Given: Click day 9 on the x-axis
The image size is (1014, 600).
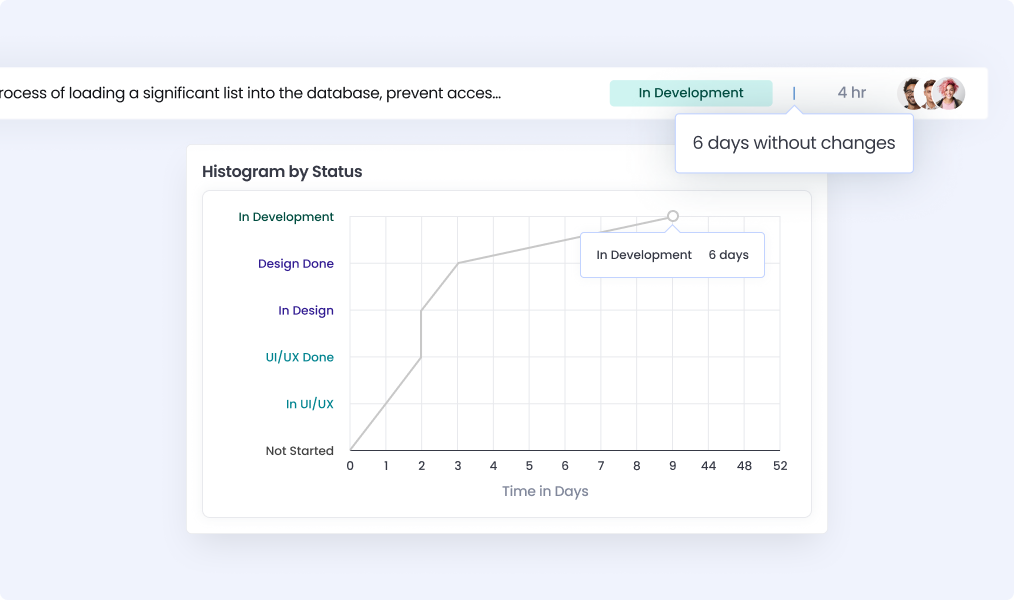Looking at the screenshot, I should pyautogui.click(x=672, y=466).
